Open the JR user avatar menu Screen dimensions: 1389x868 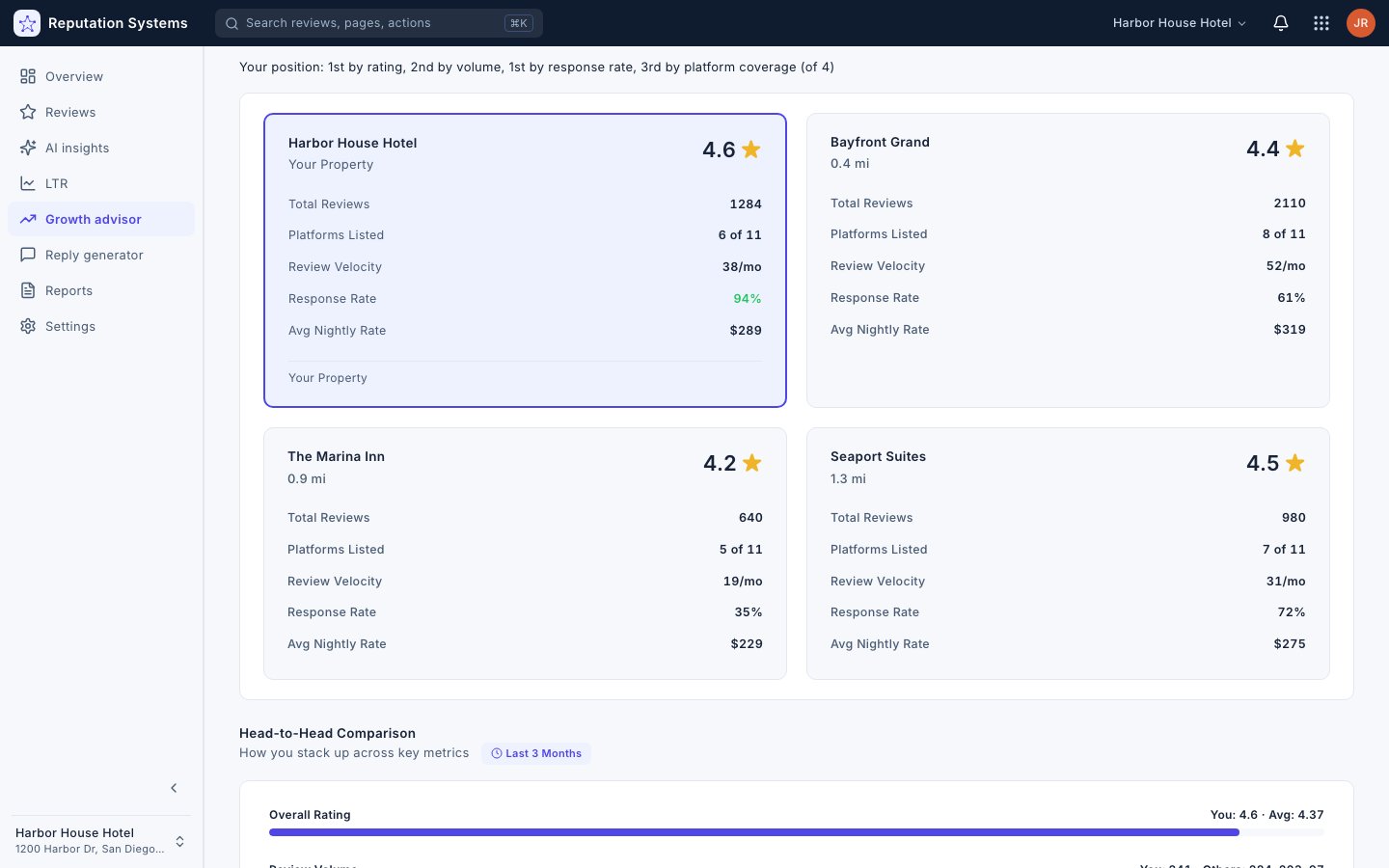[1361, 23]
